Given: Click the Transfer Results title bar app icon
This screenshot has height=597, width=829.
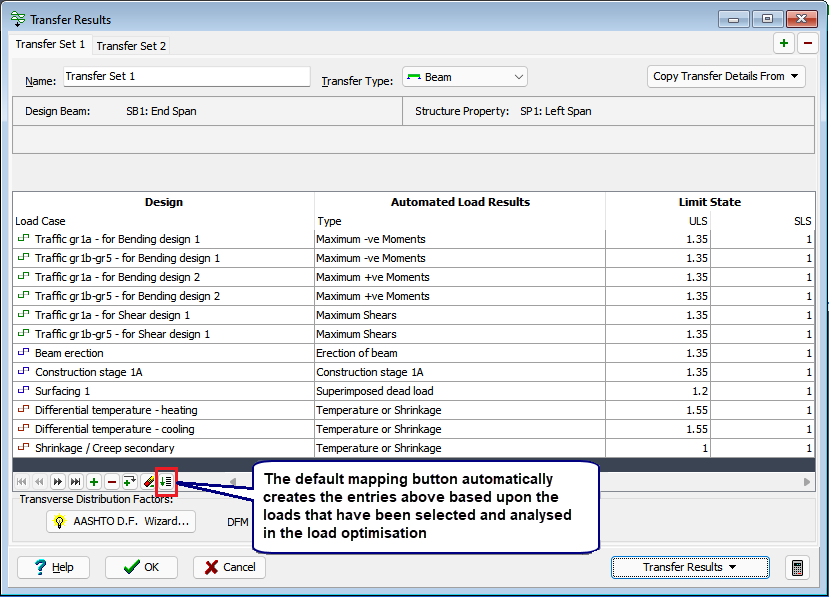Looking at the screenshot, I should tap(18, 19).
